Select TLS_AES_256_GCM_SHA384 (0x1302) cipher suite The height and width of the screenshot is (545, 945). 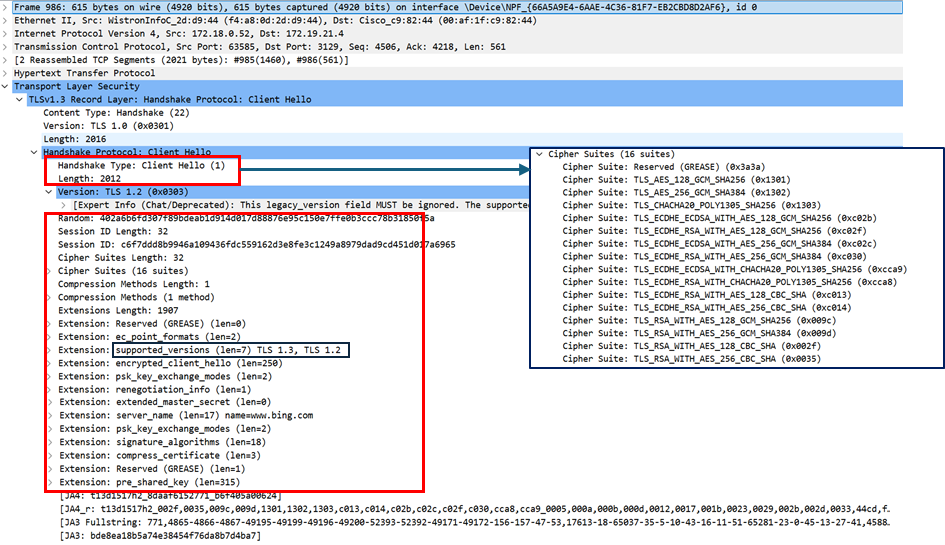tap(676, 192)
